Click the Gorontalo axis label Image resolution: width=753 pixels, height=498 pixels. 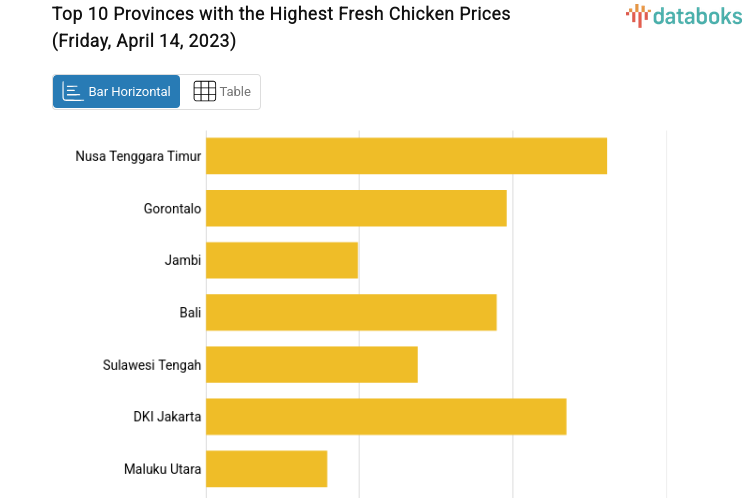coord(172,208)
